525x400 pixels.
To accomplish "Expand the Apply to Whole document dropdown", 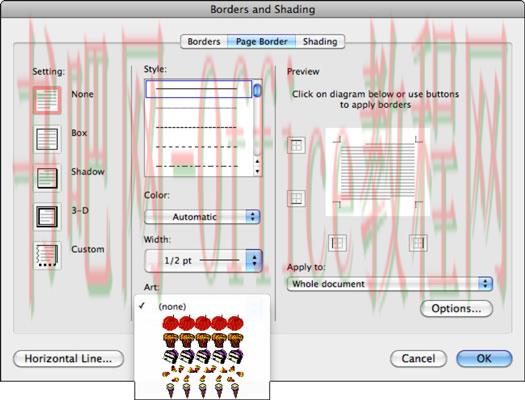I will [x=390, y=284].
